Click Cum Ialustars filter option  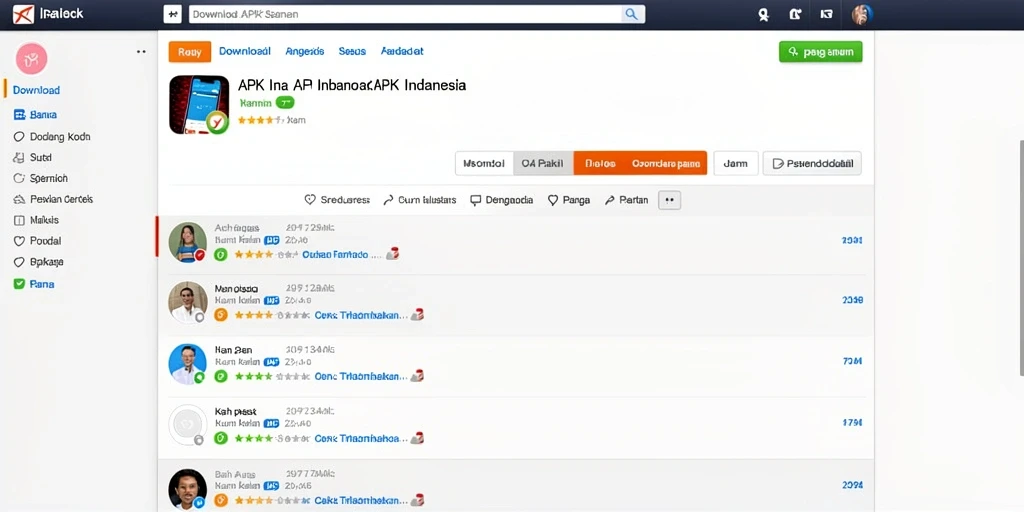(x=419, y=200)
